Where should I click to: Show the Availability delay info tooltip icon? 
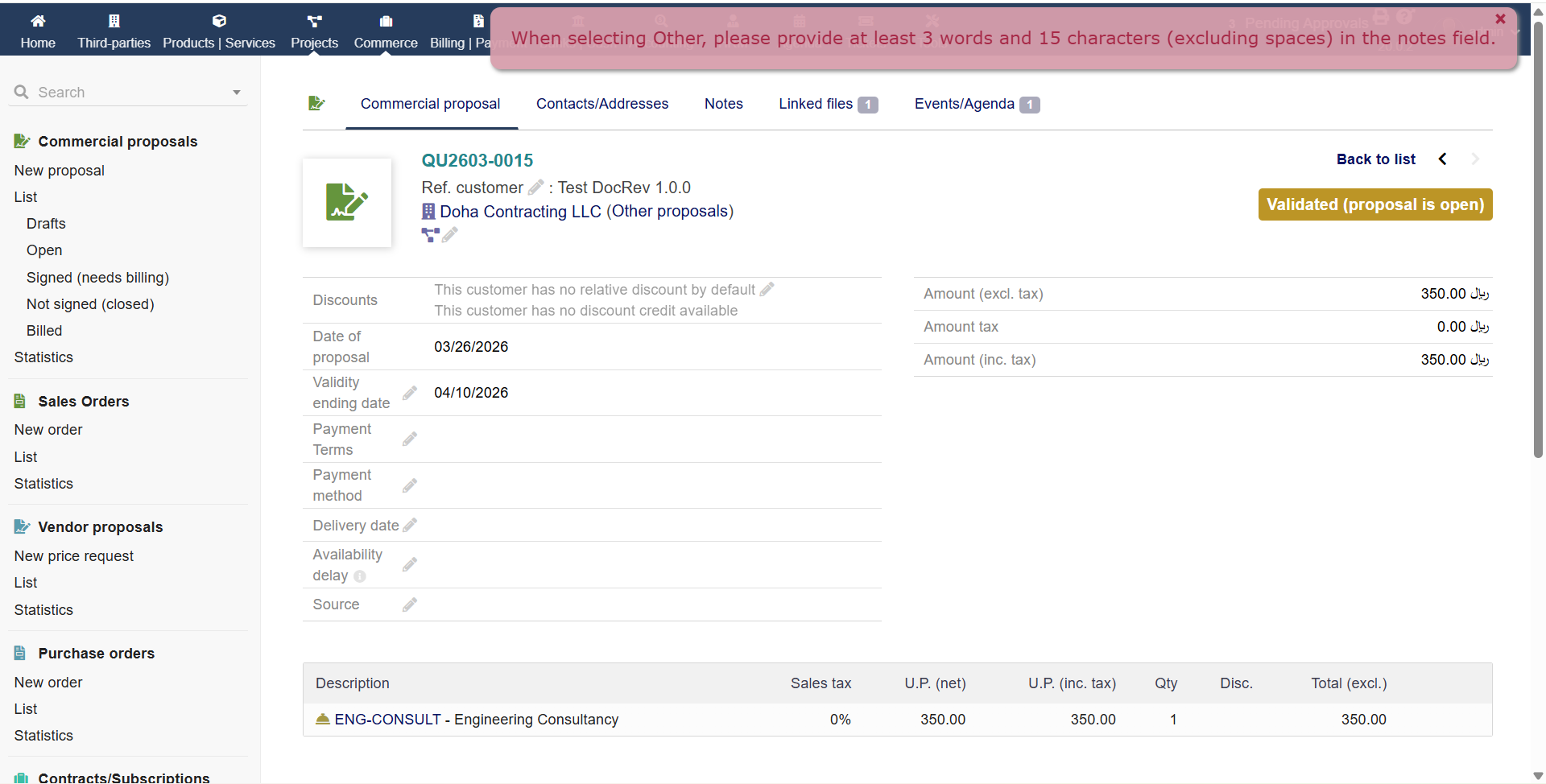[x=360, y=576]
